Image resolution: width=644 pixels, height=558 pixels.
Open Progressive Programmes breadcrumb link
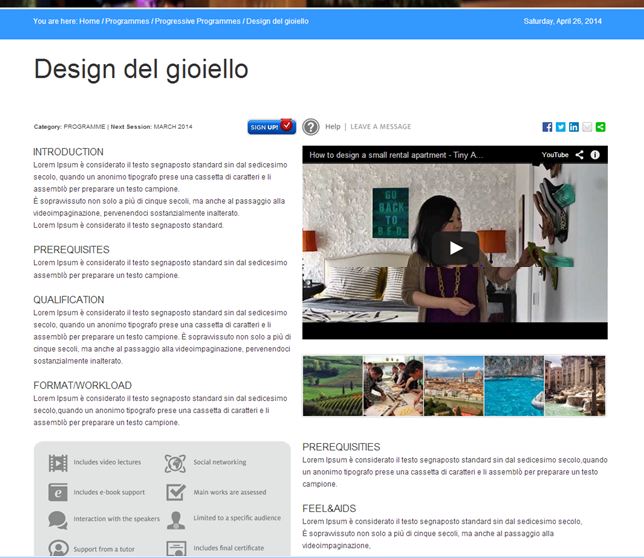(x=198, y=21)
